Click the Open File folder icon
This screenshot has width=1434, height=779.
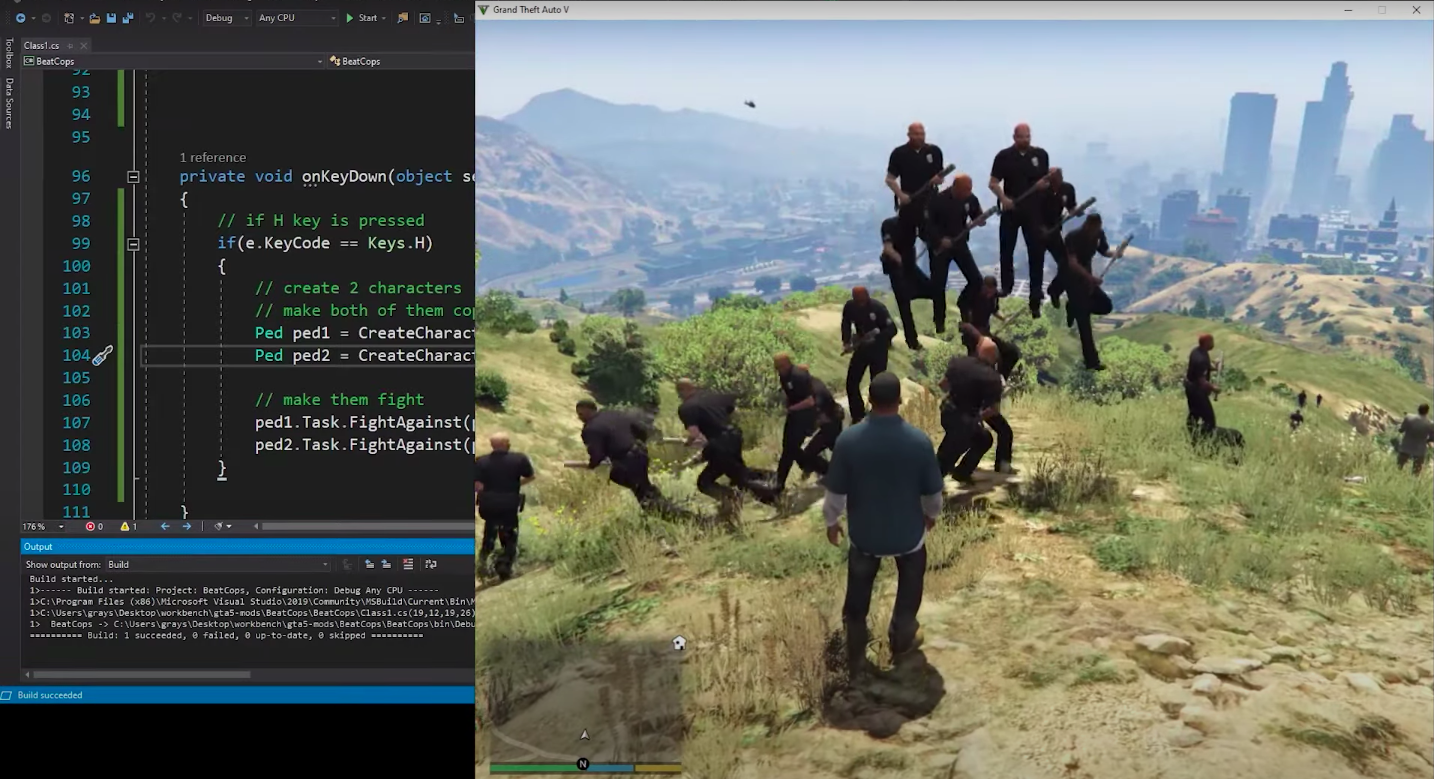click(95, 18)
